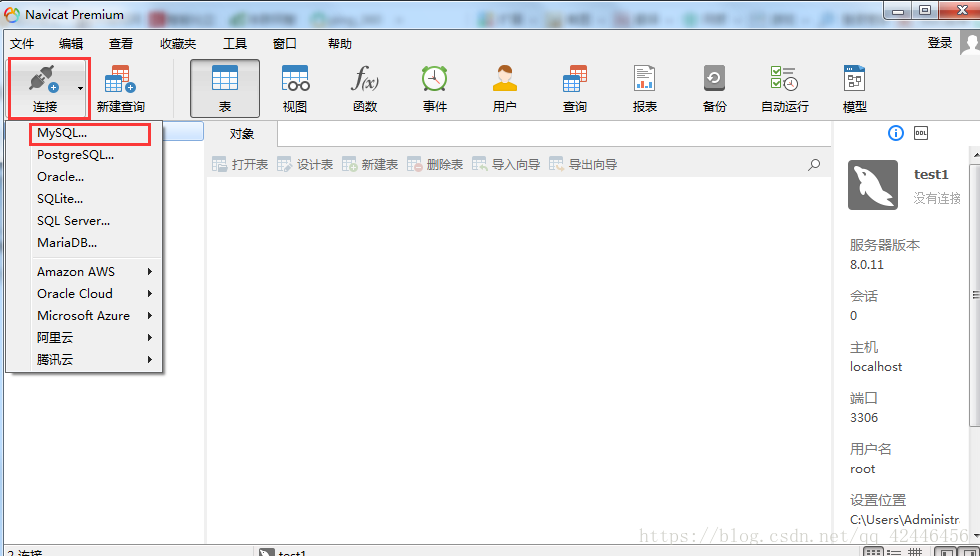Open the Event (事件) clock icon

[x=434, y=79]
